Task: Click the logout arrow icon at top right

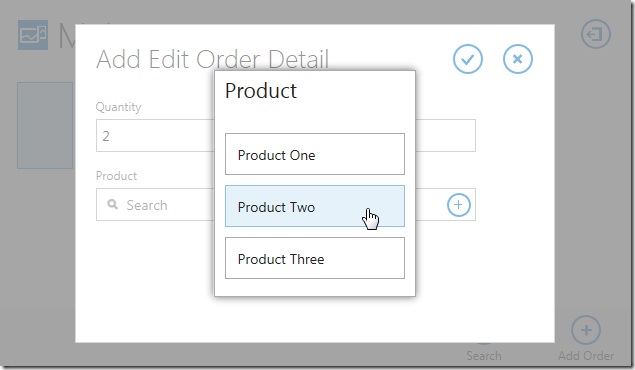Action: (x=596, y=34)
